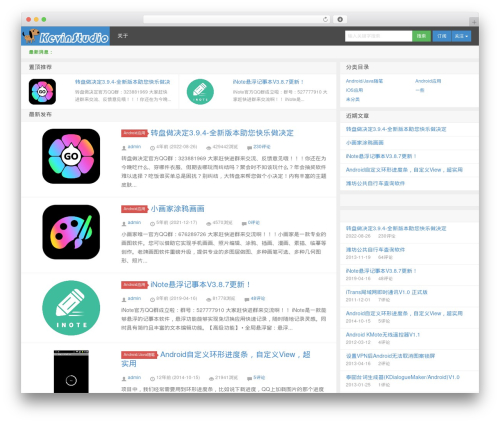
Task: Click the green 搜索 button
Action: pos(421,36)
